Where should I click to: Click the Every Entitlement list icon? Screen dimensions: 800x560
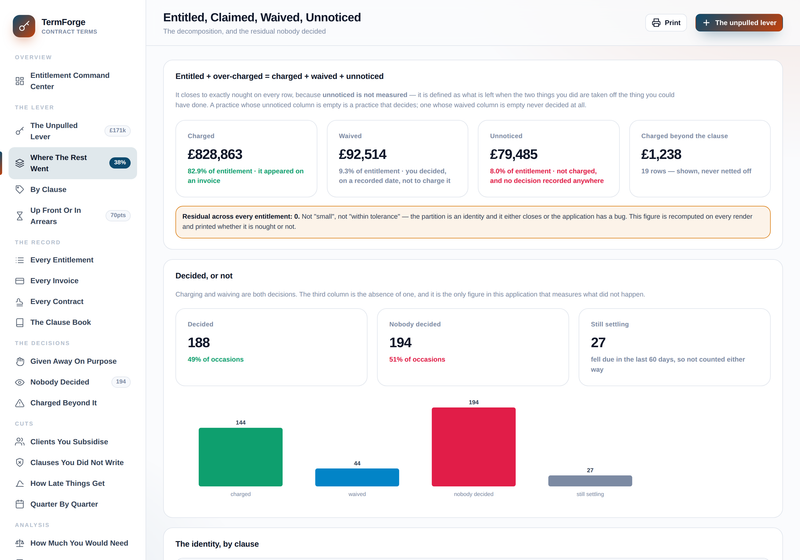(x=19, y=260)
